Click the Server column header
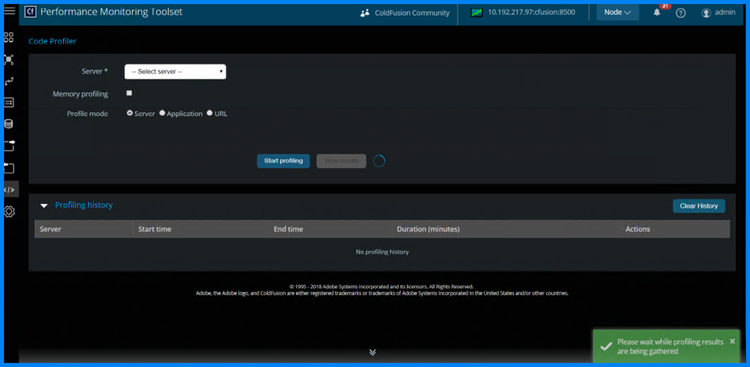Screen dimensions: 750x367 click(50, 229)
